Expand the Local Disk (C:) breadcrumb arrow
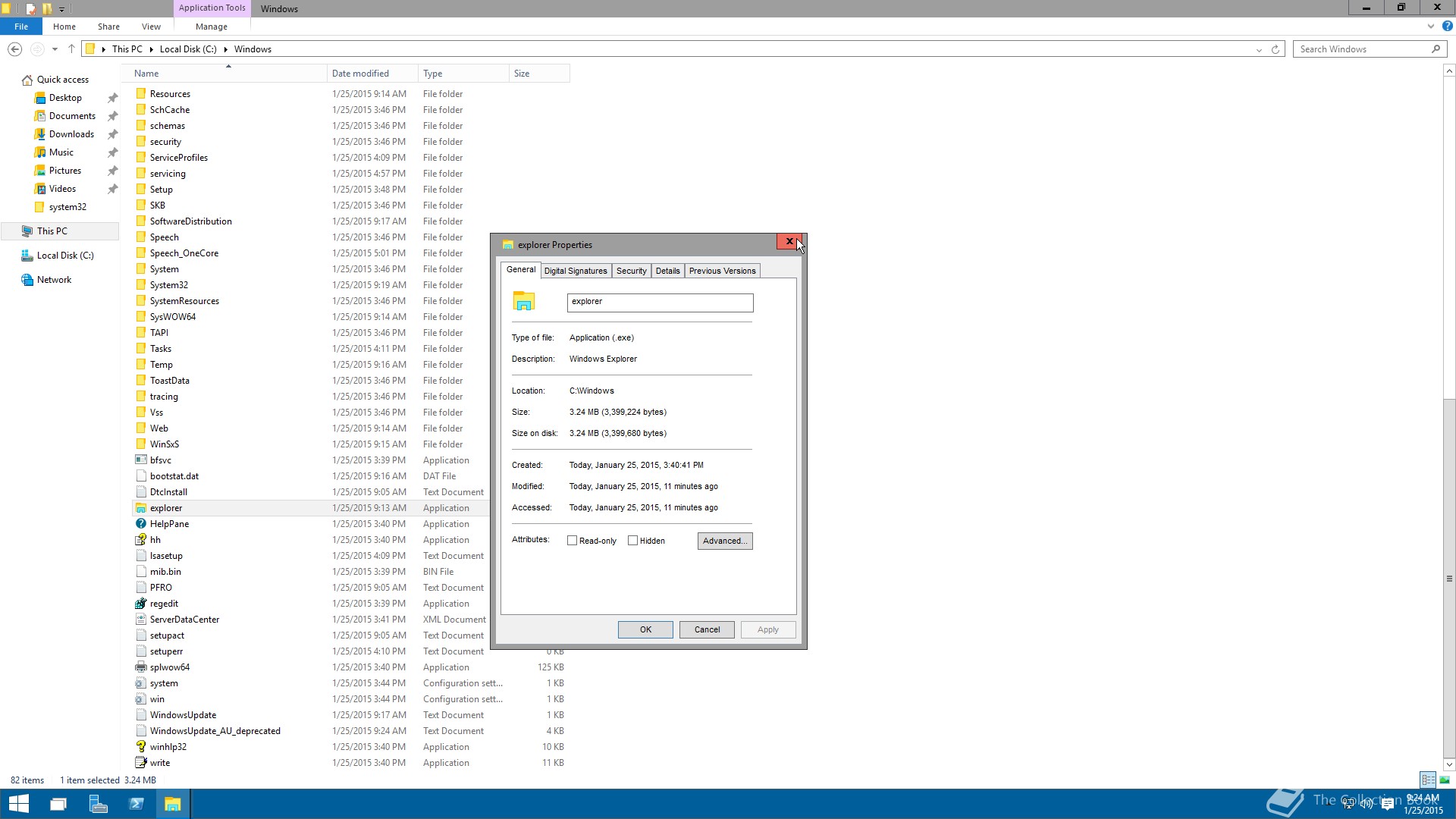Screen dimensions: 1456x819 tap(226, 49)
